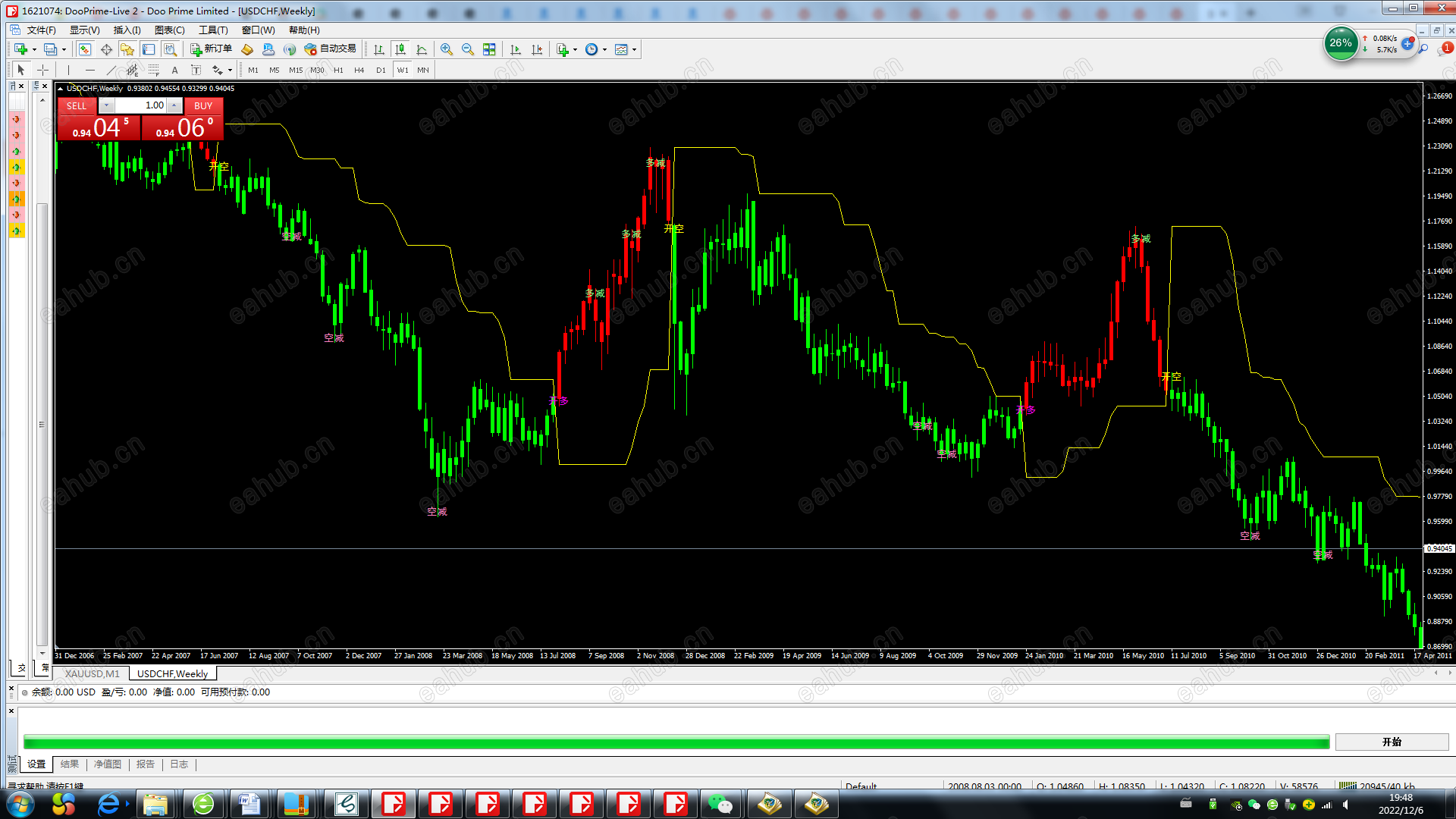1456x819 pixels.
Task: Click the 开始 start button
Action: (1391, 742)
